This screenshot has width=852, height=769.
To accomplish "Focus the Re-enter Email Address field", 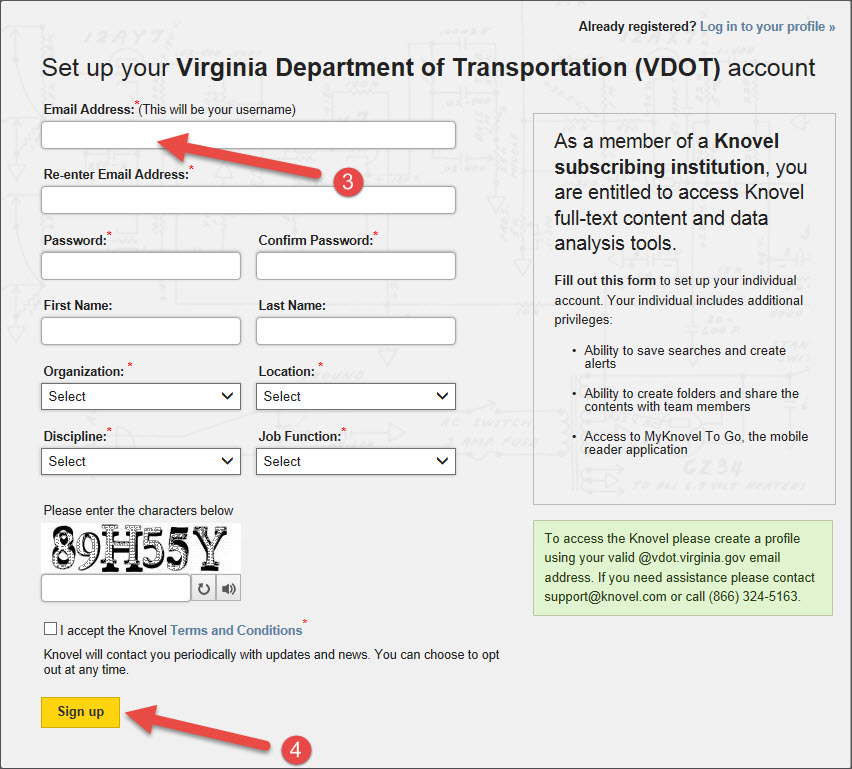I will (x=247, y=199).
